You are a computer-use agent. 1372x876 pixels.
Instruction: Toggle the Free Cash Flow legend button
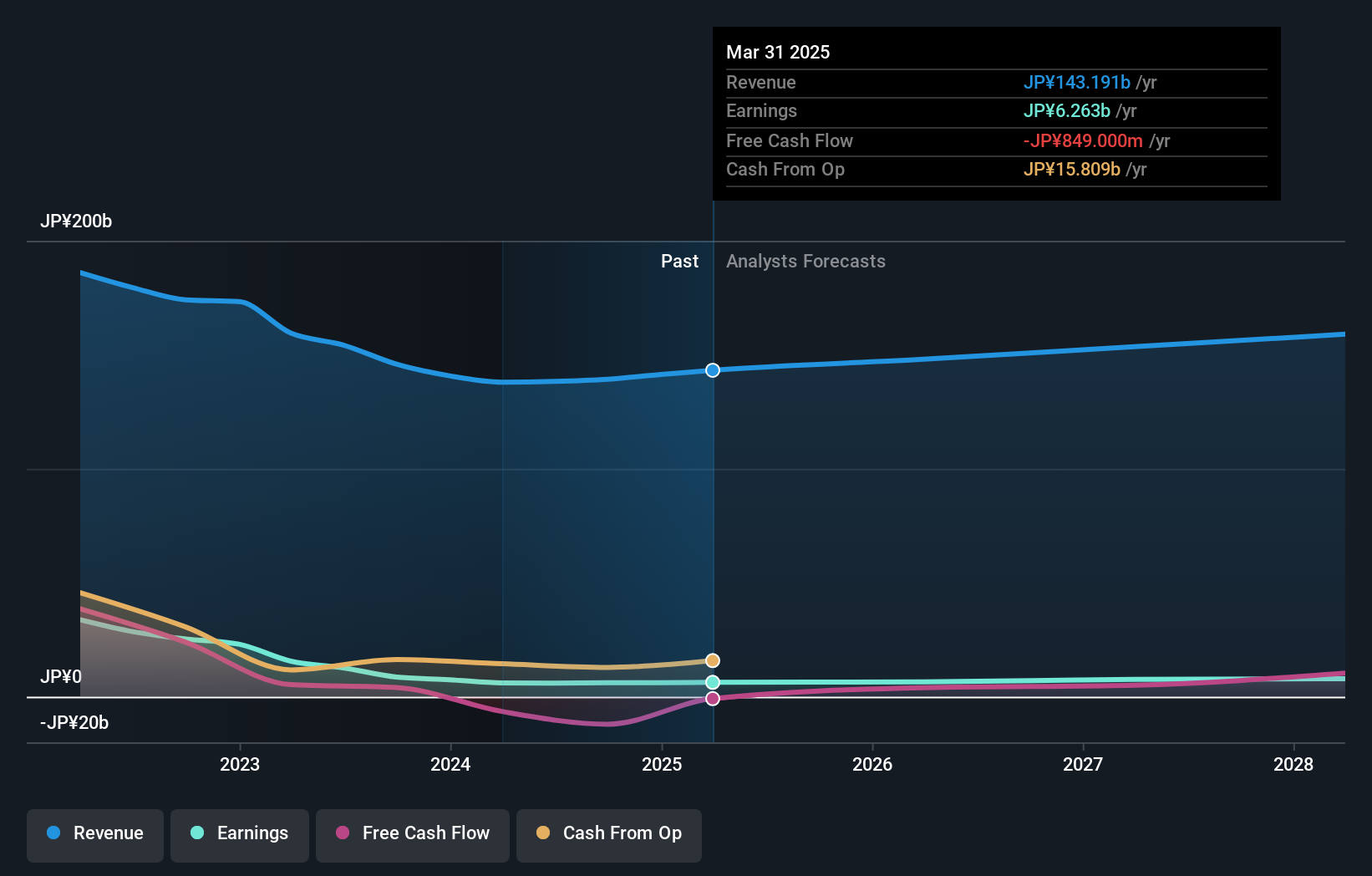click(413, 835)
